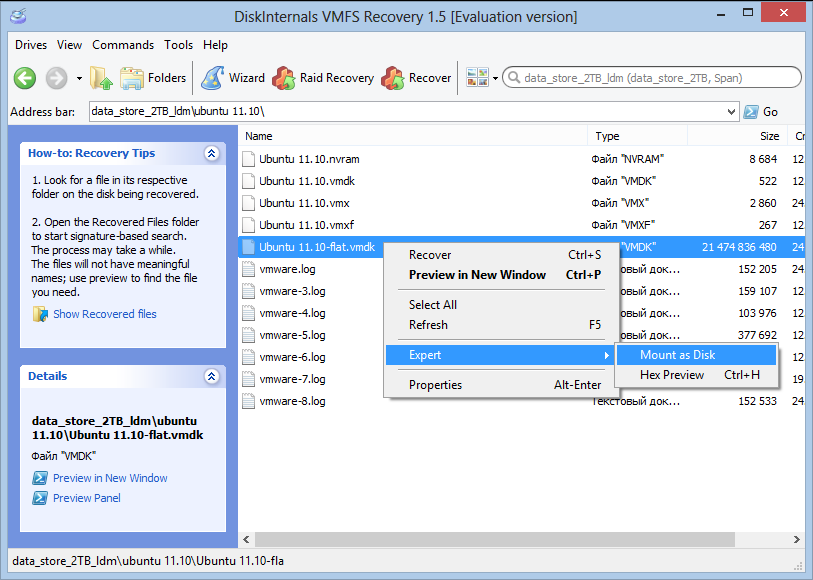813x580 pixels.
Task: Collapse the How-to: Recovery Tips panel
Action: point(211,154)
